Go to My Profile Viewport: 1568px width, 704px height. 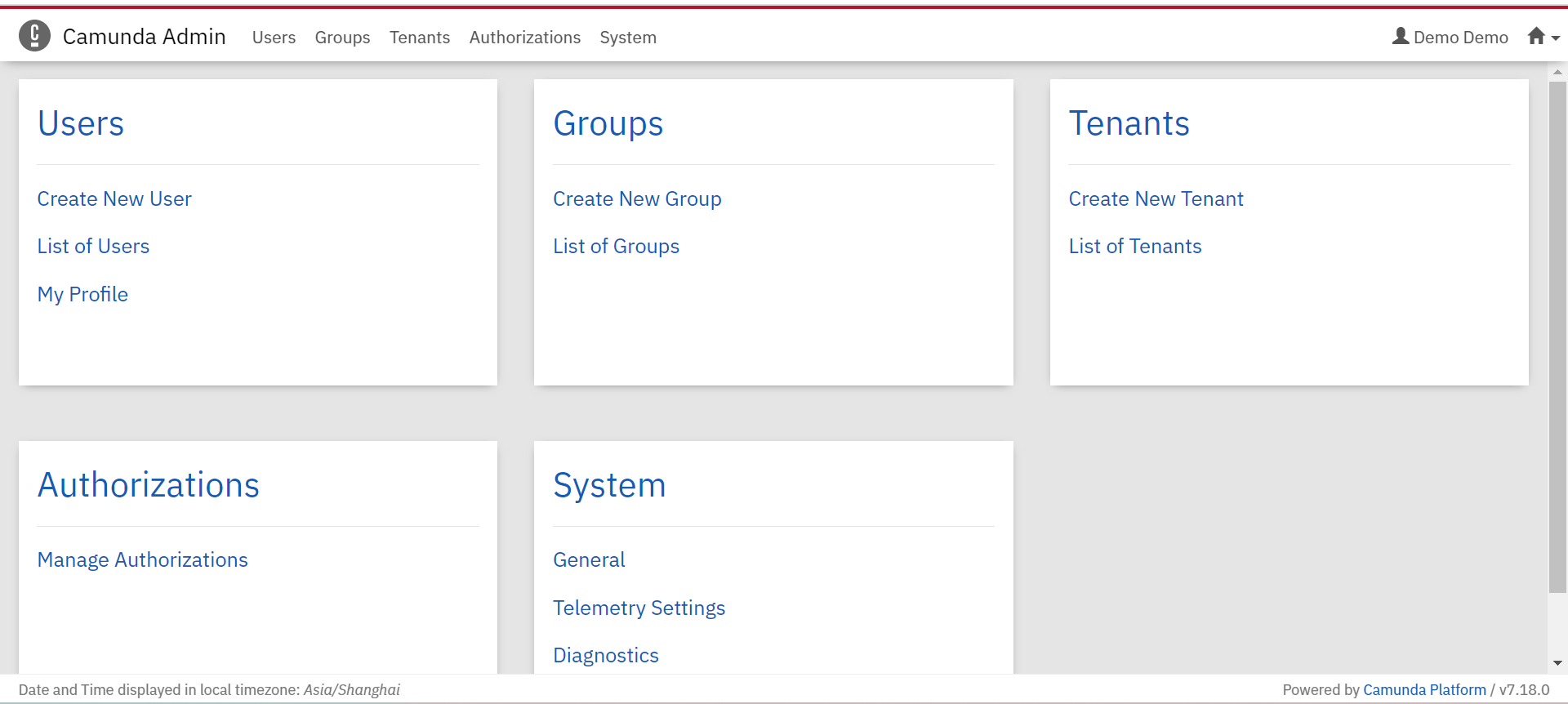(x=82, y=295)
